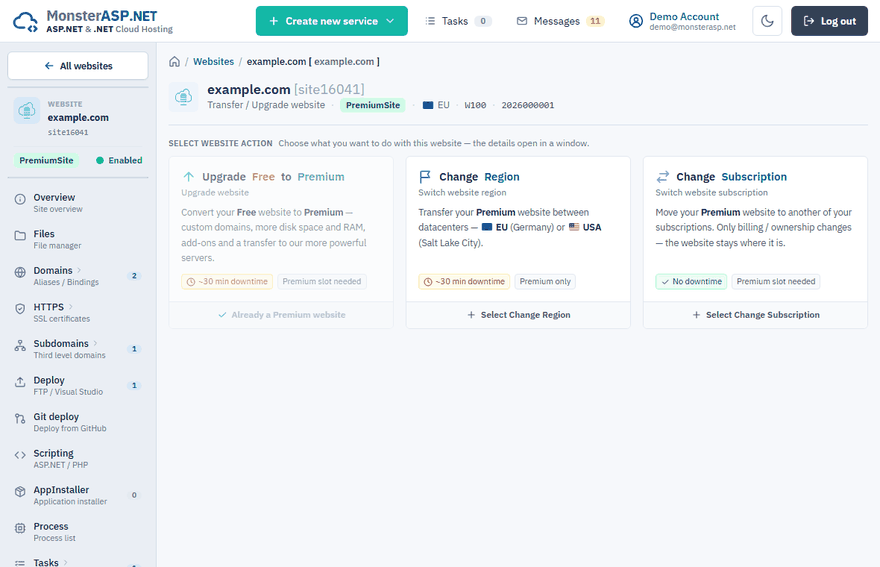The width and height of the screenshot is (880, 567).
Task: Click the Tasks list icon in header
Action: [430, 21]
